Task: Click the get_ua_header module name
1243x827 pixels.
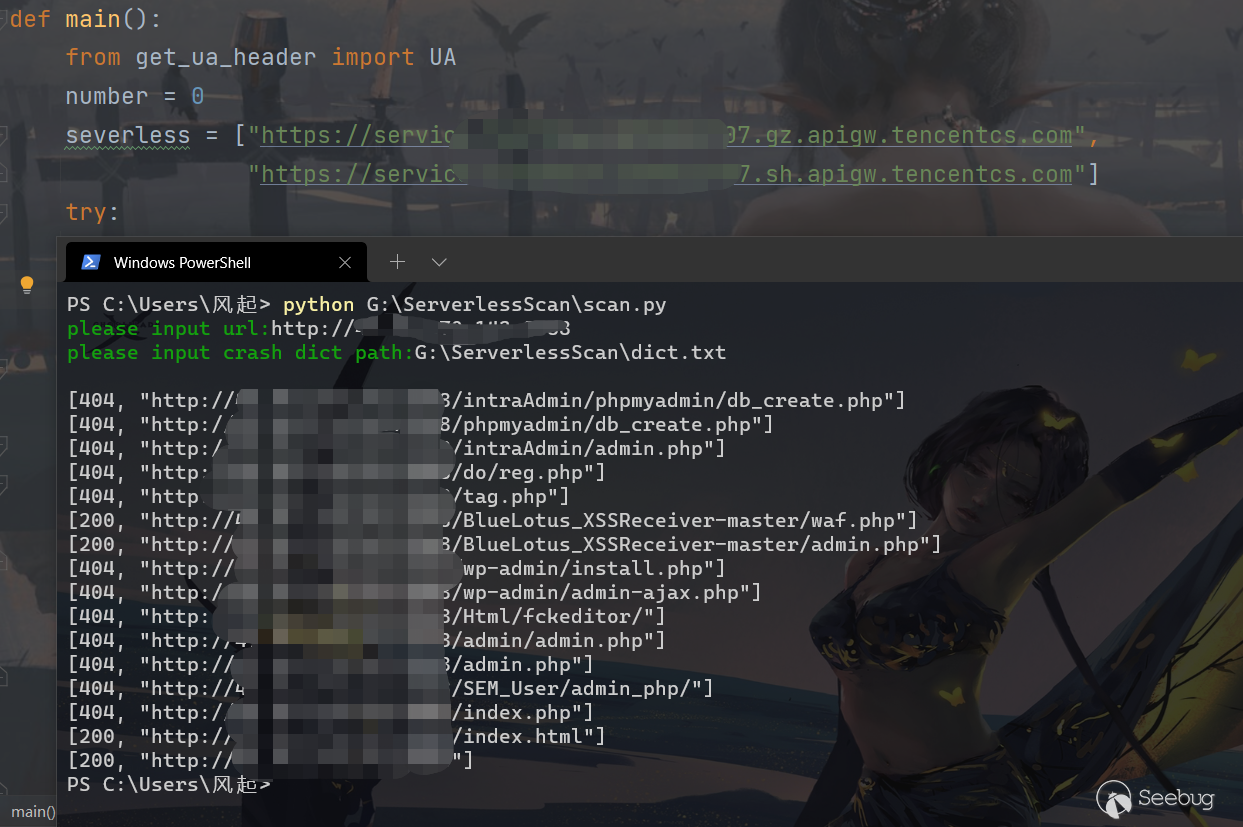Action: point(227,58)
